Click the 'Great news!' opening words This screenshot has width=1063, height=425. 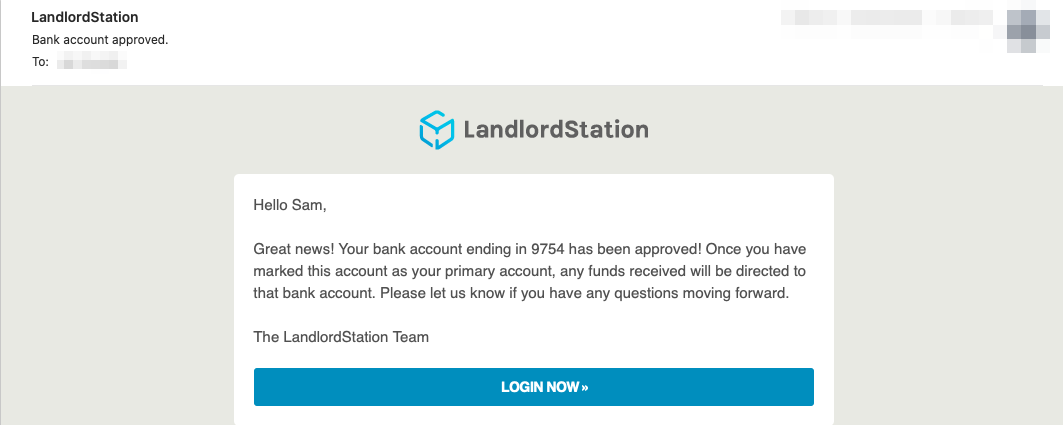(294, 249)
